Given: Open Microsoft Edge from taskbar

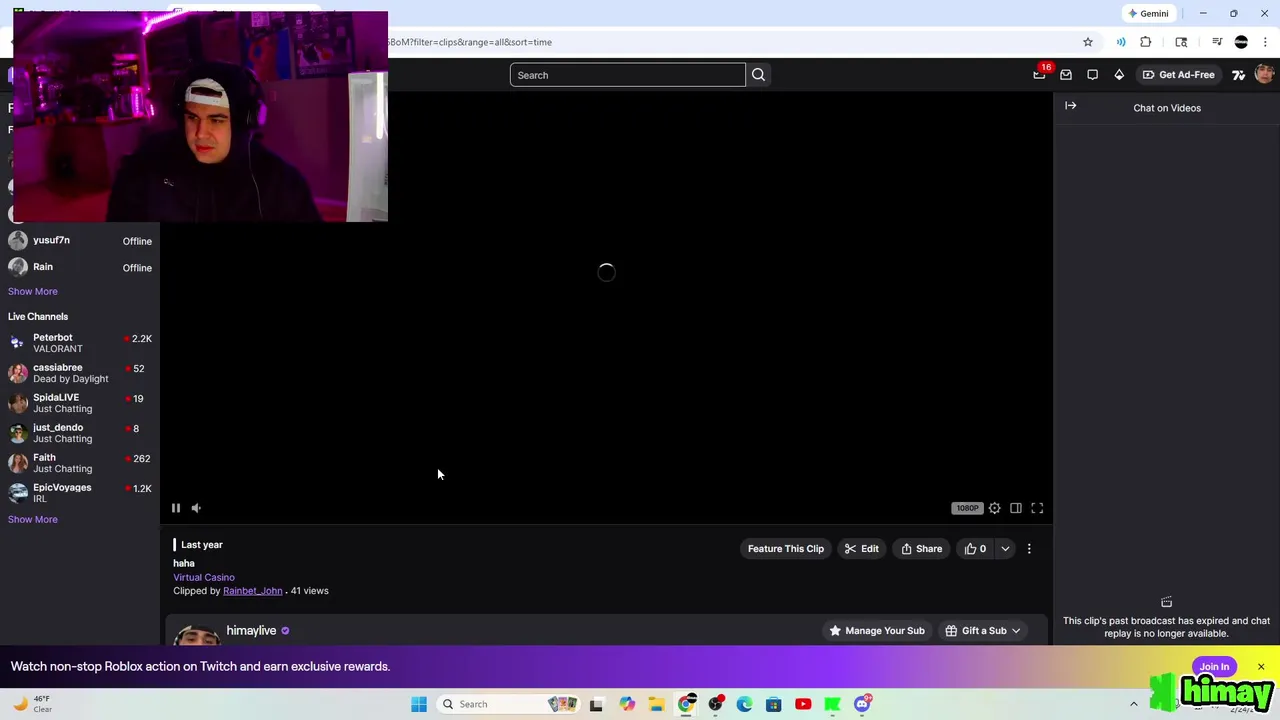Looking at the screenshot, I should coord(744,704).
